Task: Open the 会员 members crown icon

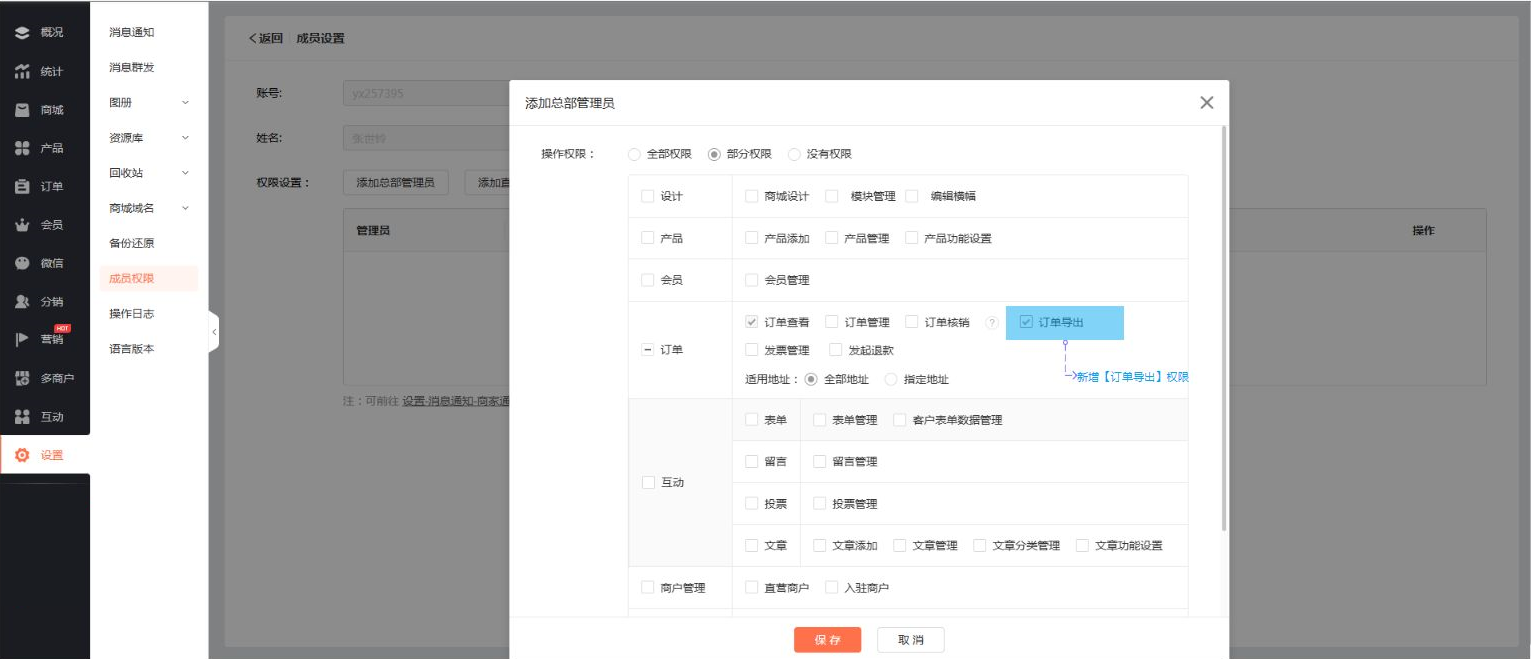Action: [x=22, y=225]
